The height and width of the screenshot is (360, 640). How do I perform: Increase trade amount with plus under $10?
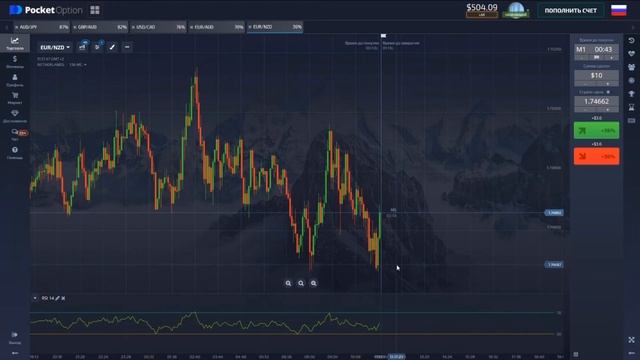tap(608, 84)
